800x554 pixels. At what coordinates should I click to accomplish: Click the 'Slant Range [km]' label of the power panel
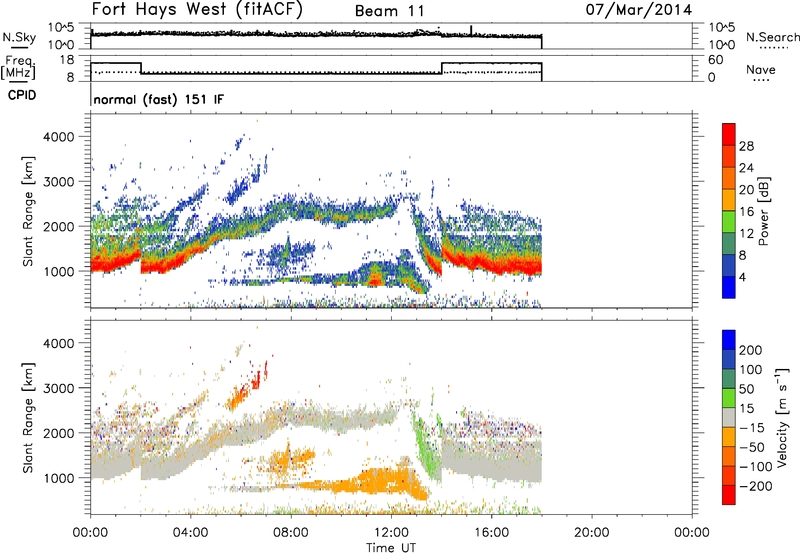pyautogui.click(x=28, y=211)
